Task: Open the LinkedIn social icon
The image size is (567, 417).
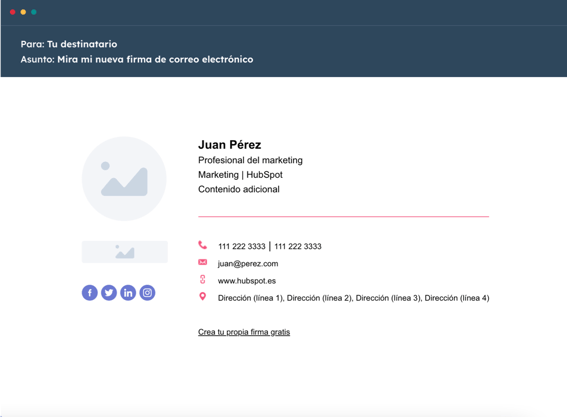Action: click(128, 293)
